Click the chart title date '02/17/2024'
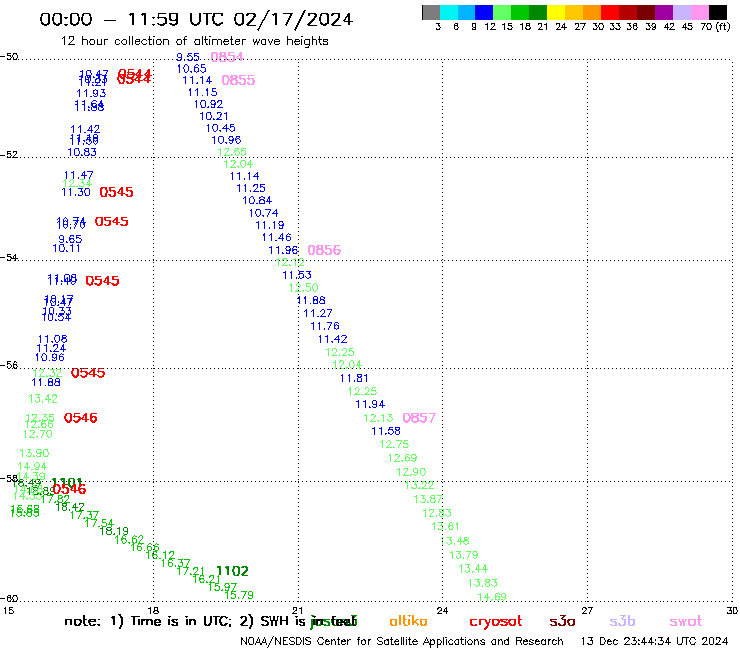 coord(293,19)
